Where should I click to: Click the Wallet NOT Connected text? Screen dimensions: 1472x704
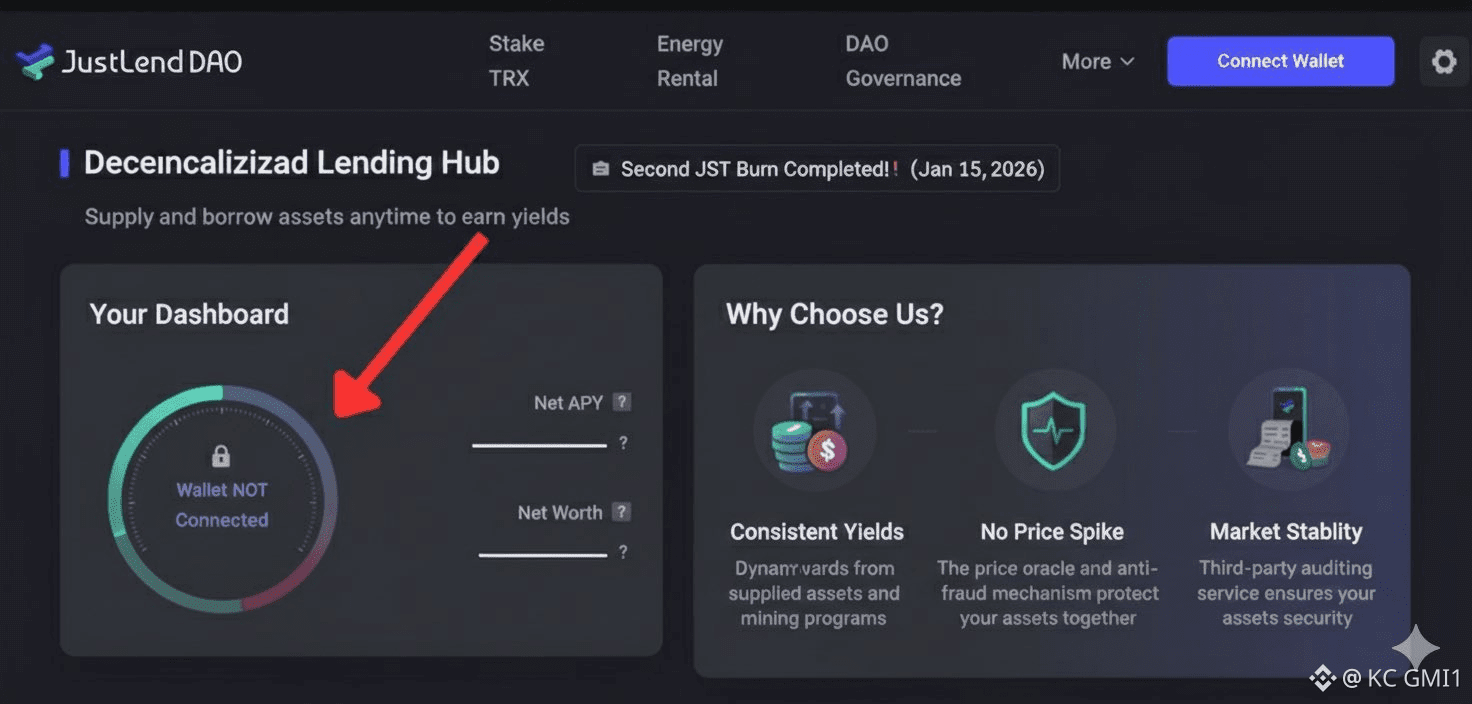click(222, 505)
